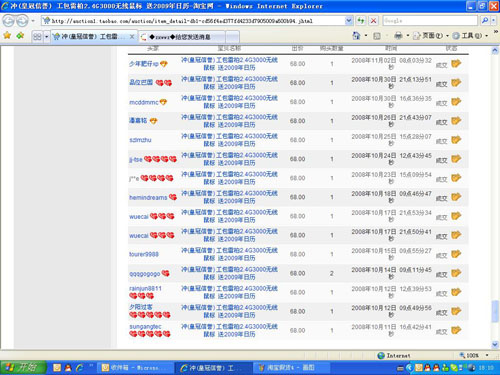Expand hidden system tray icons arrow
This screenshot has height=375, width=500.
[409, 368]
